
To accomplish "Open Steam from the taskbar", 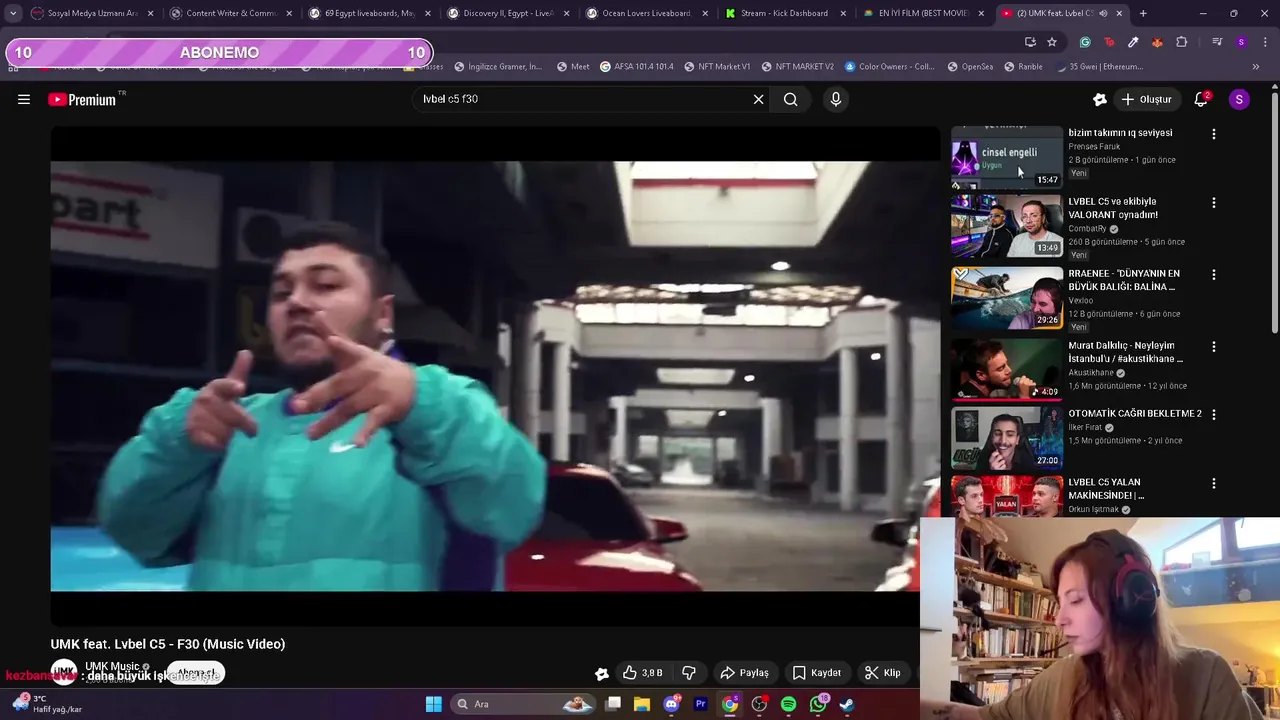I will click(x=847, y=704).
